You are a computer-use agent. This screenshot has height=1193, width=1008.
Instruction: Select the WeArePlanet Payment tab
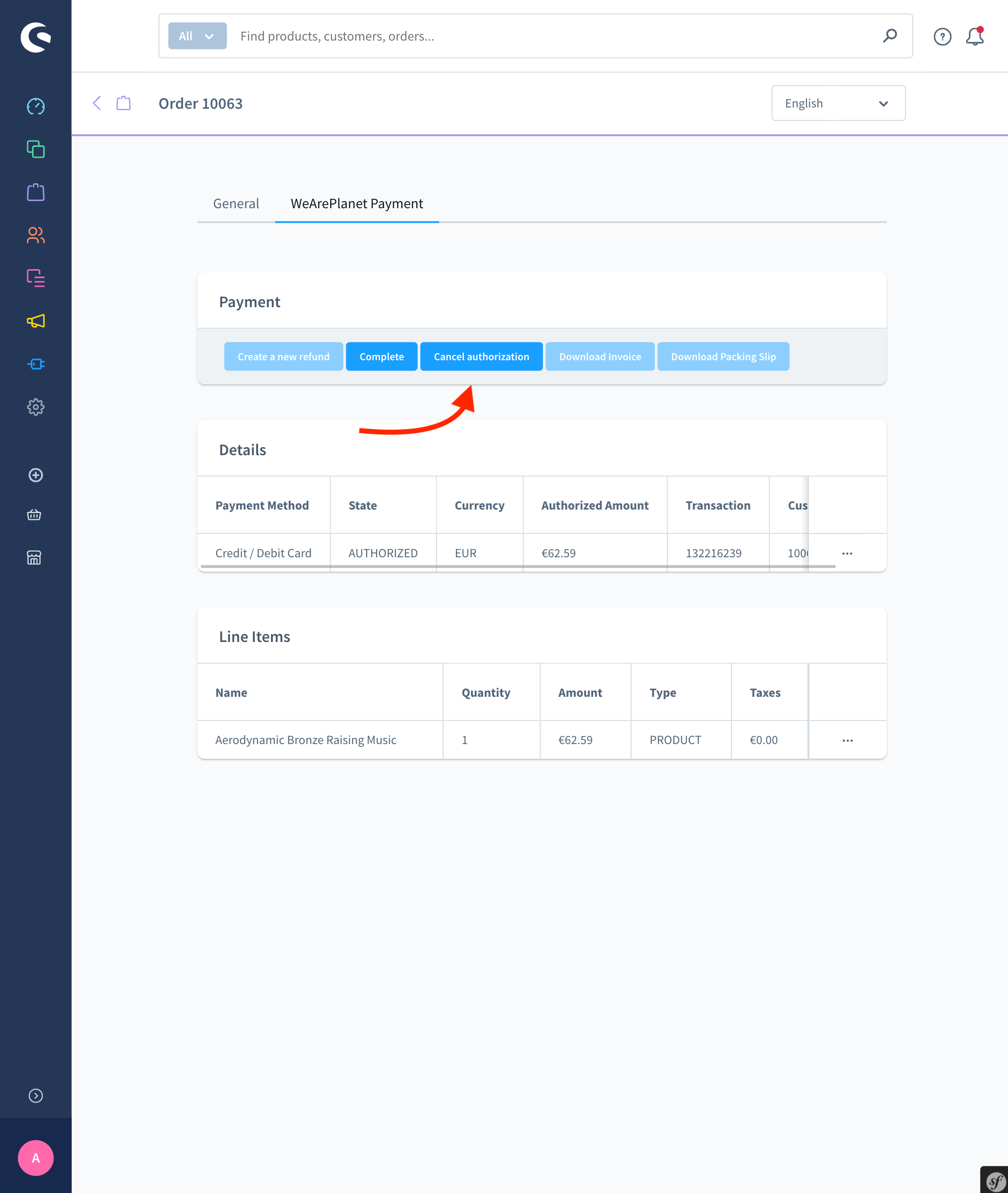click(356, 203)
